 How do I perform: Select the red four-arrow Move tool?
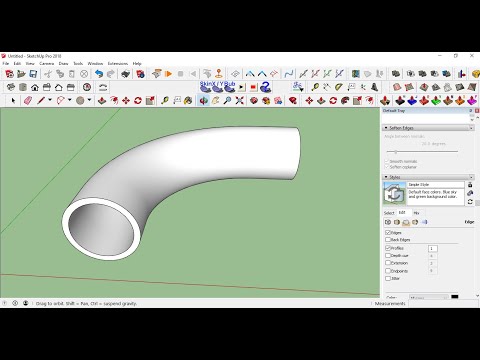[x=126, y=100]
